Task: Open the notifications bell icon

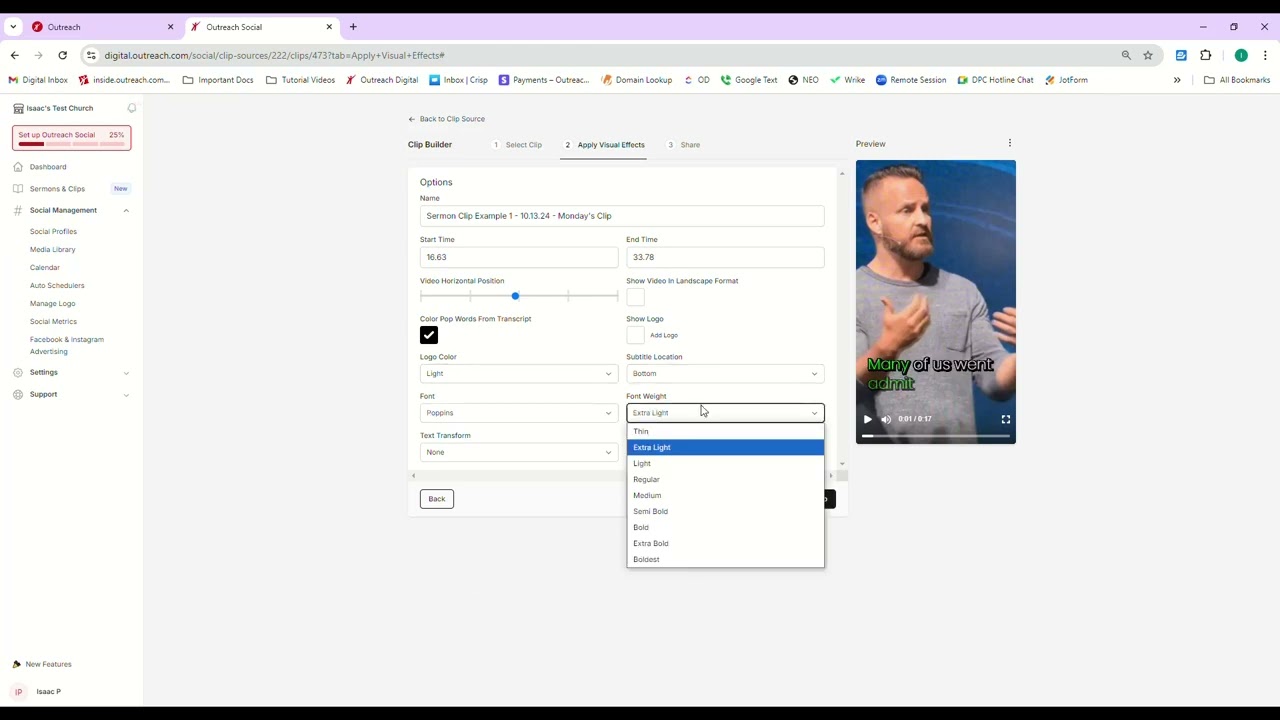Action: pos(131,108)
